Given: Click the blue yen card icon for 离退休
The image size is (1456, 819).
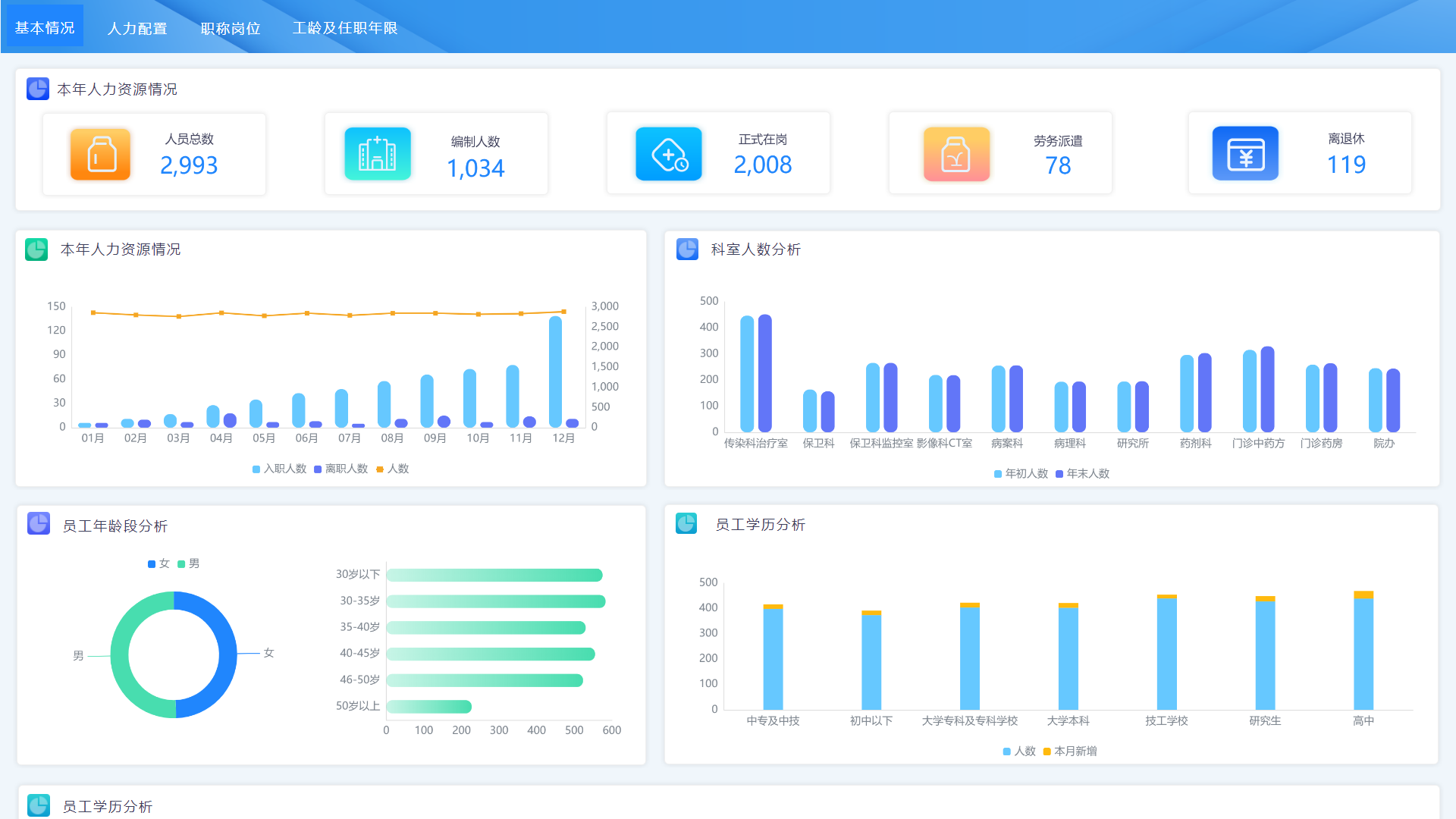Looking at the screenshot, I should point(1245,153).
